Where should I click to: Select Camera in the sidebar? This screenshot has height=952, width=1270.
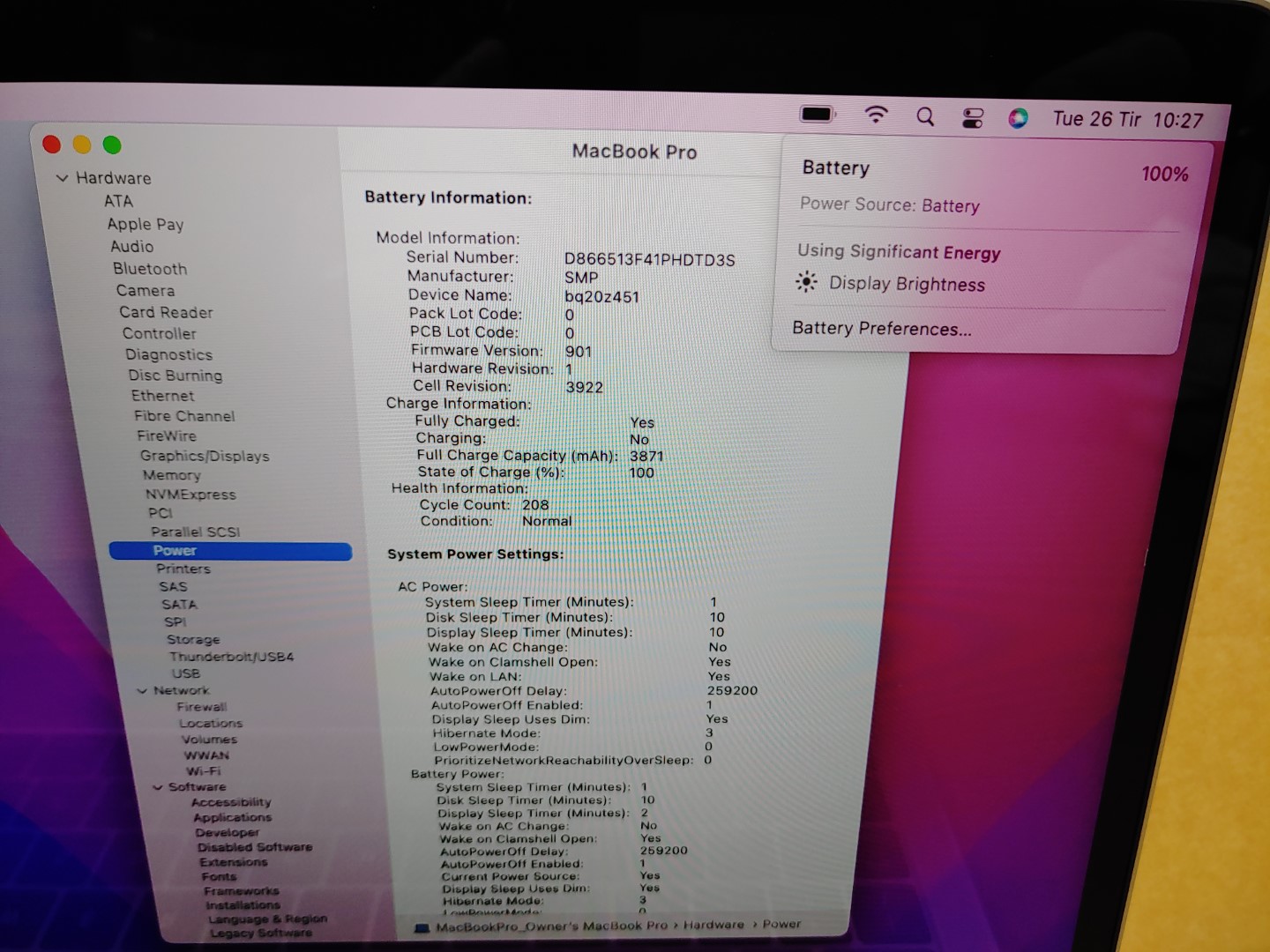[146, 291]
